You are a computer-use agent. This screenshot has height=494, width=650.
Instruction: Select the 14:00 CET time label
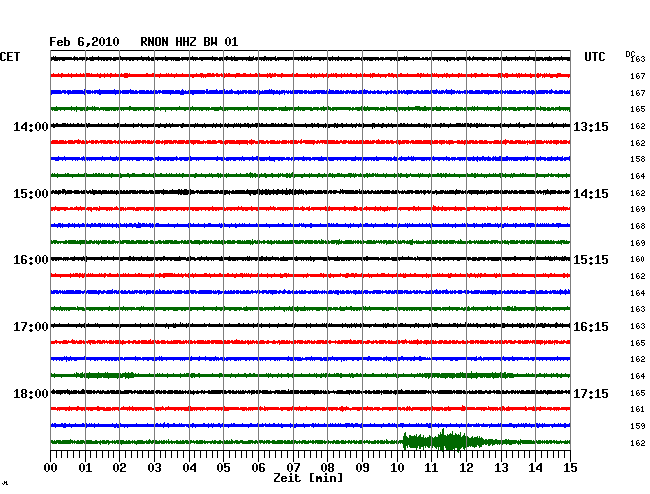pos(31,127)
